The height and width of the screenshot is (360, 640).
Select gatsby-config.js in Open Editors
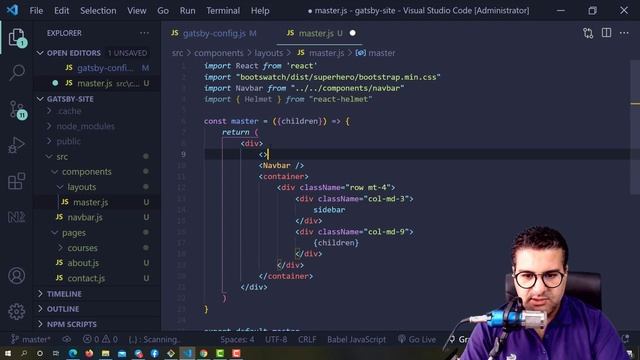[x=104, y=68]
